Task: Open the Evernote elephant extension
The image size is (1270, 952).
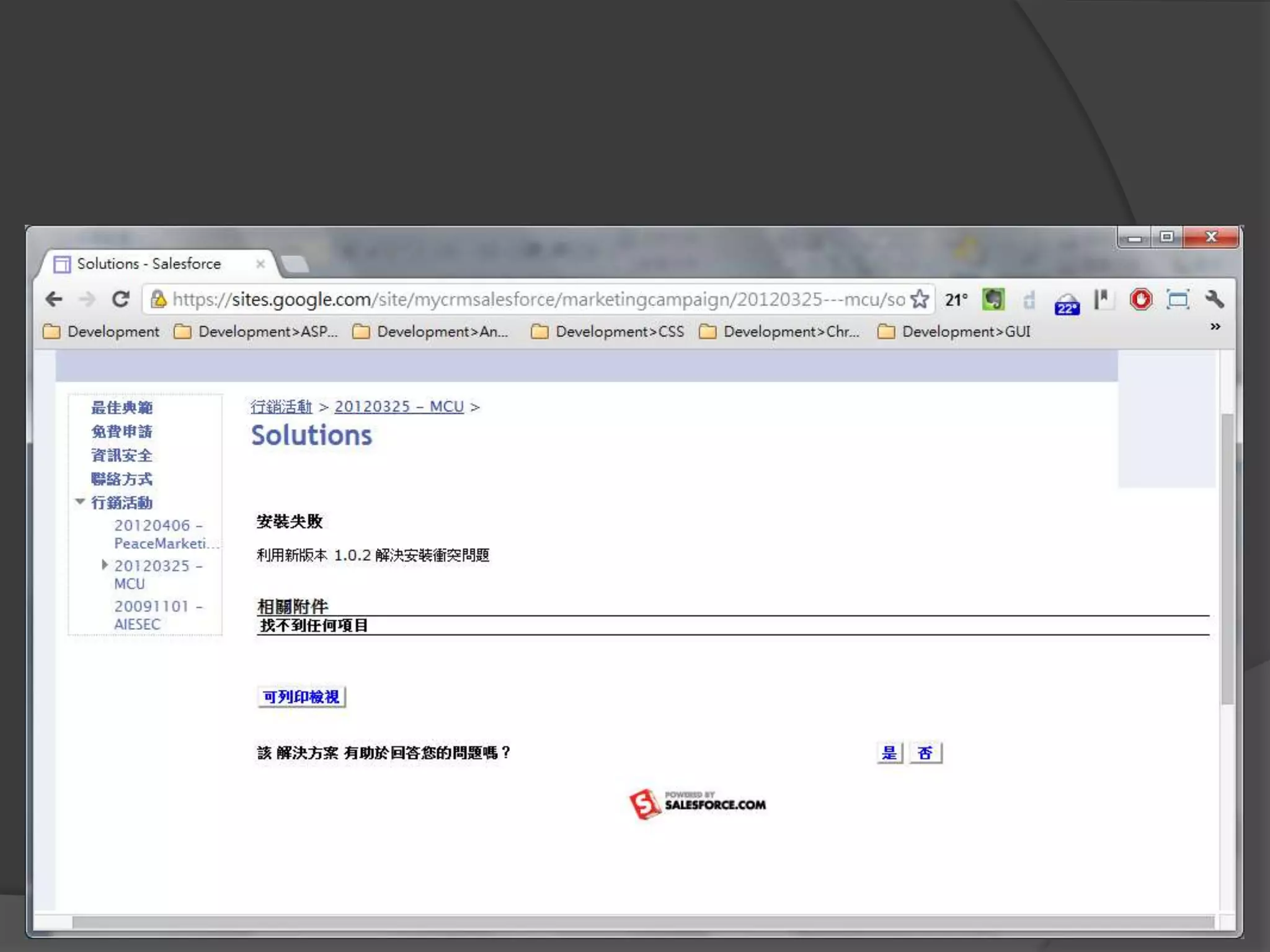Action: [993, 300]
